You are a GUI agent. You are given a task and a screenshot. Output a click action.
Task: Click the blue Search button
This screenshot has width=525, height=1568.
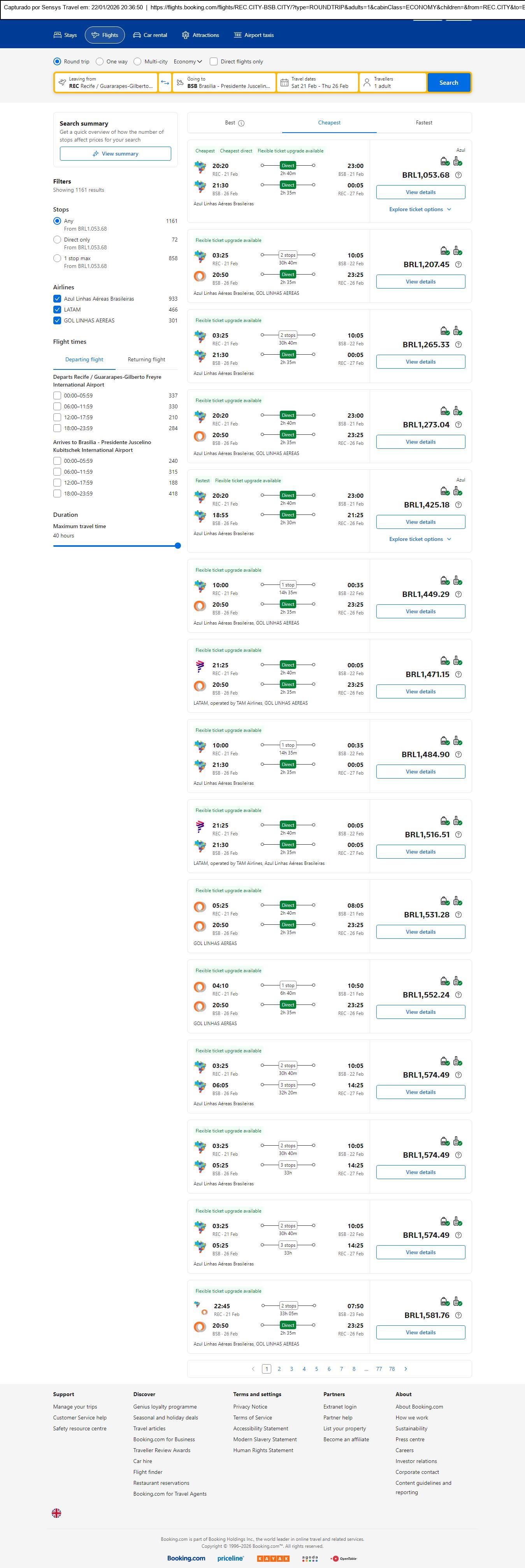[448, 83]
